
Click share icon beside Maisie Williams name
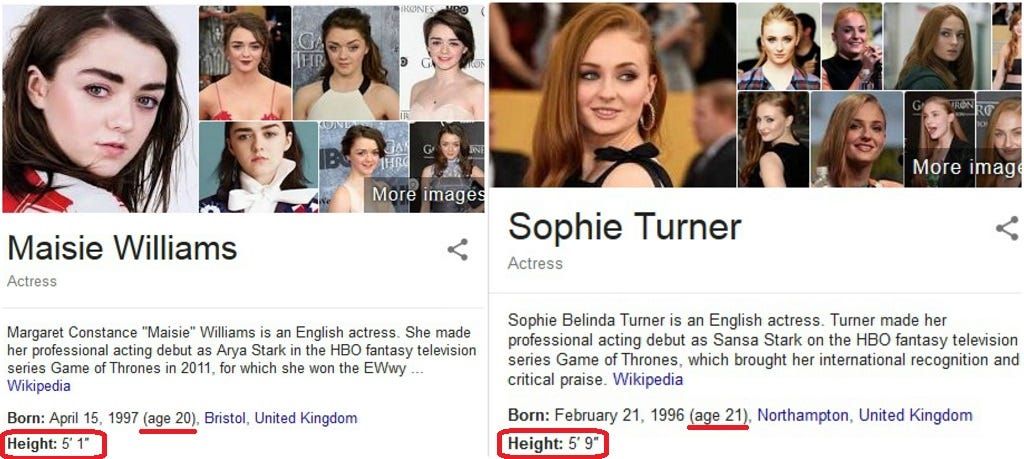(x=457, y=249)
